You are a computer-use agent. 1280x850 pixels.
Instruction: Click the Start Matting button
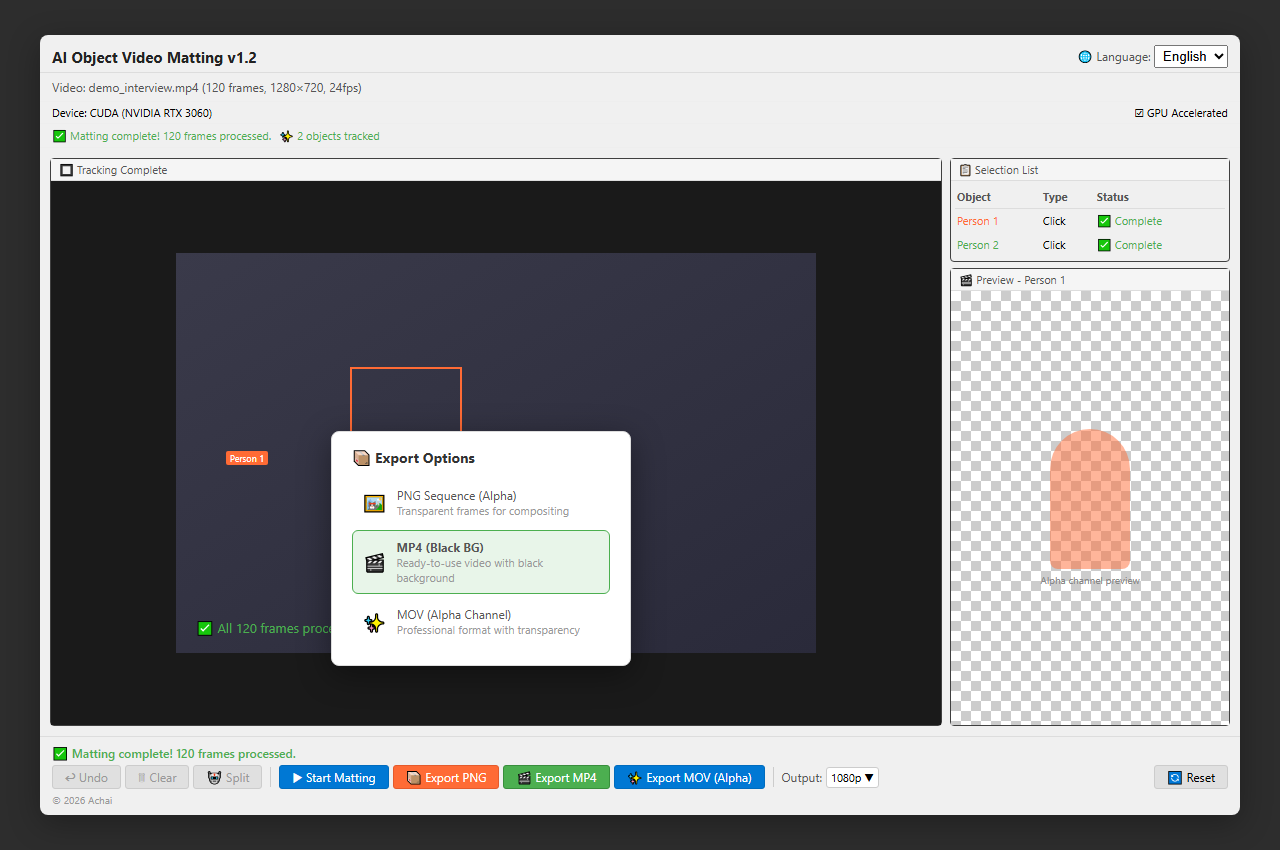(333, 777)
